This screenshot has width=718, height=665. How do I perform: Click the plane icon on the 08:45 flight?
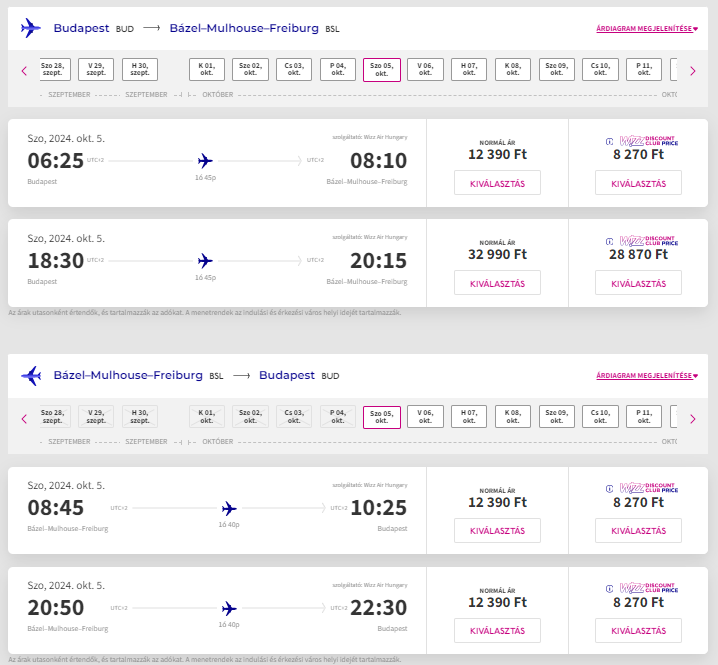pyautogui.click(x=229, y=508)
